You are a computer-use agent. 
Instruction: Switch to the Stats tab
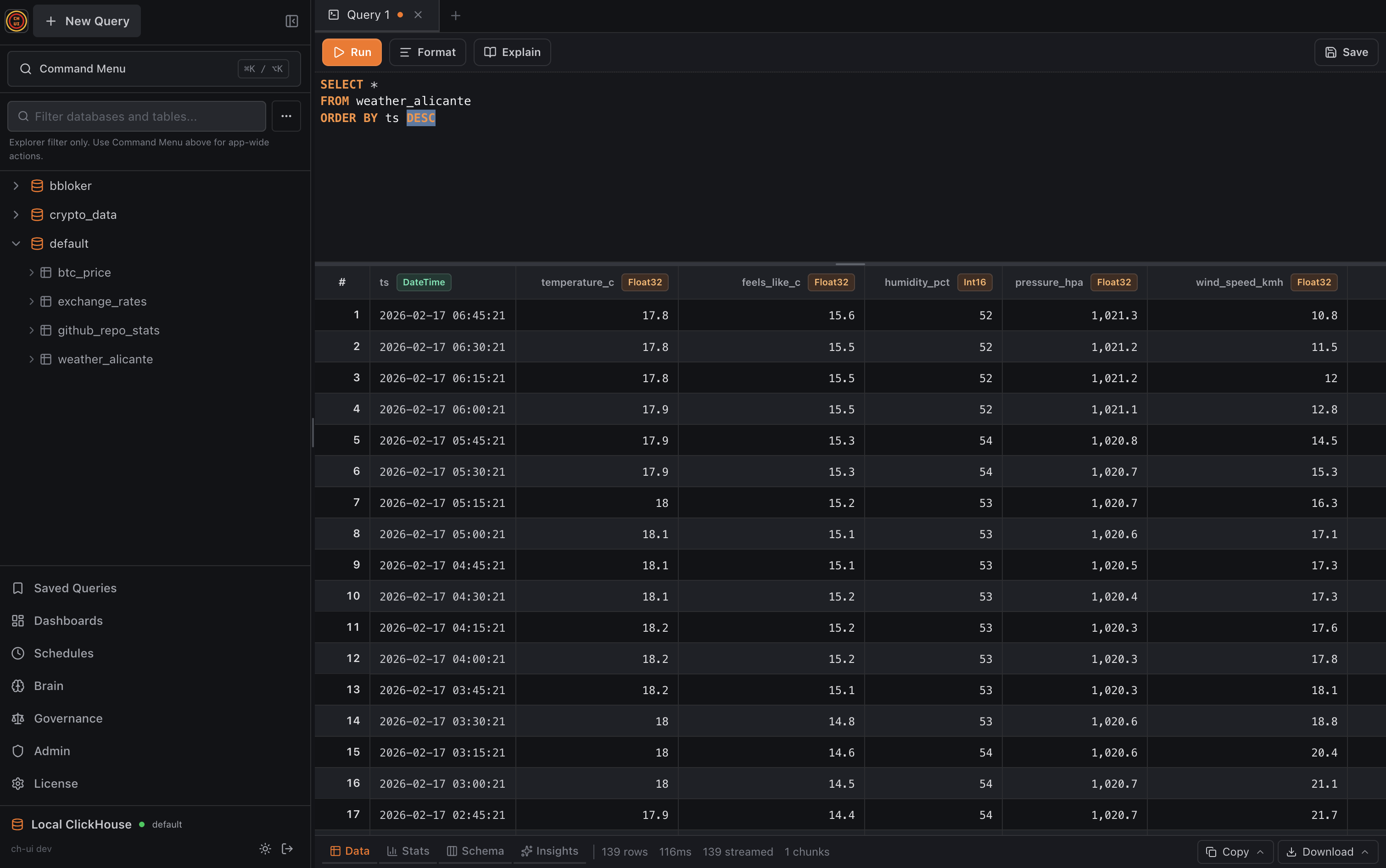(408, 851)
